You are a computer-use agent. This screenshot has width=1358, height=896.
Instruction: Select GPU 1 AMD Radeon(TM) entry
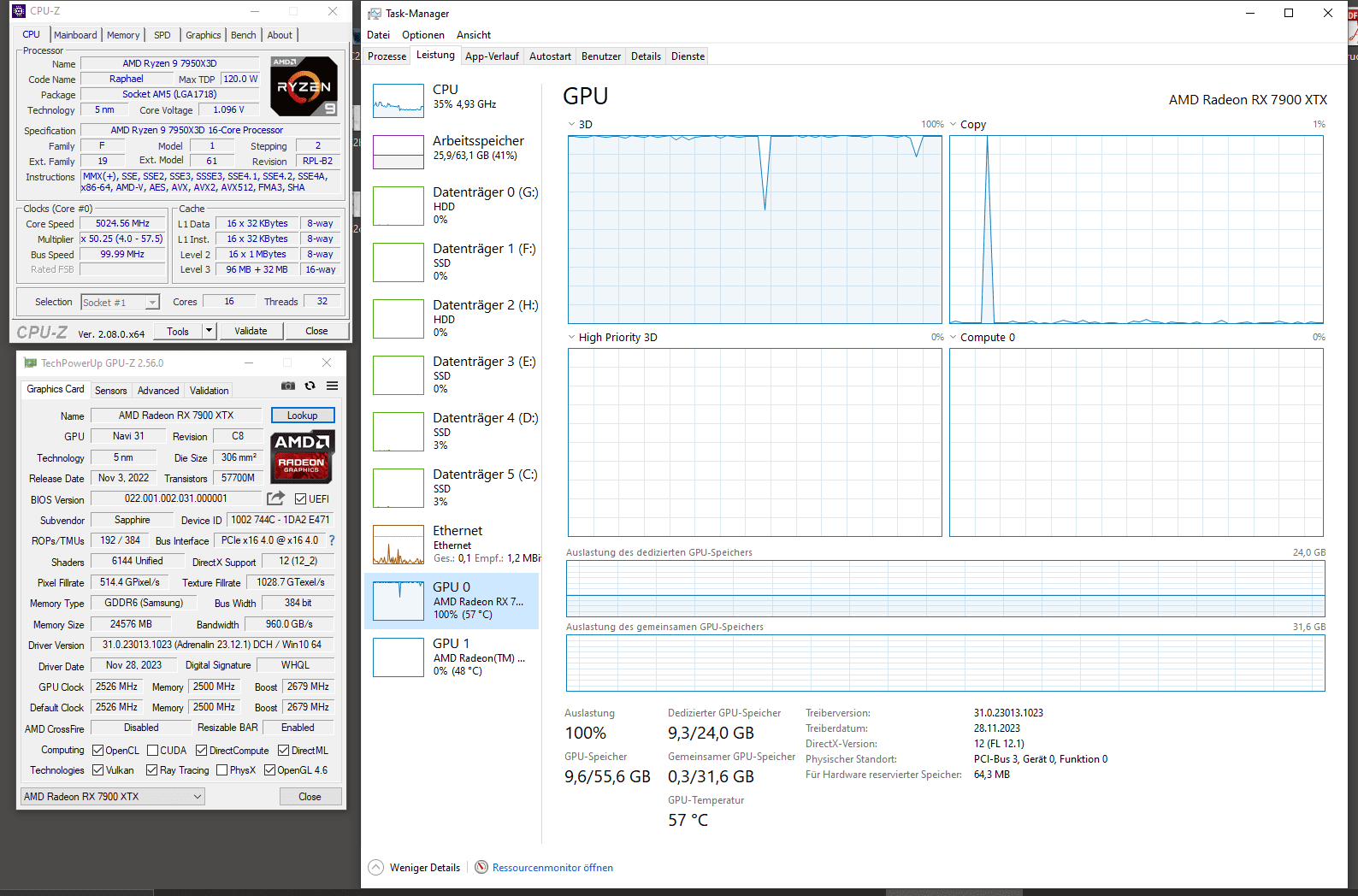[452, 657]
